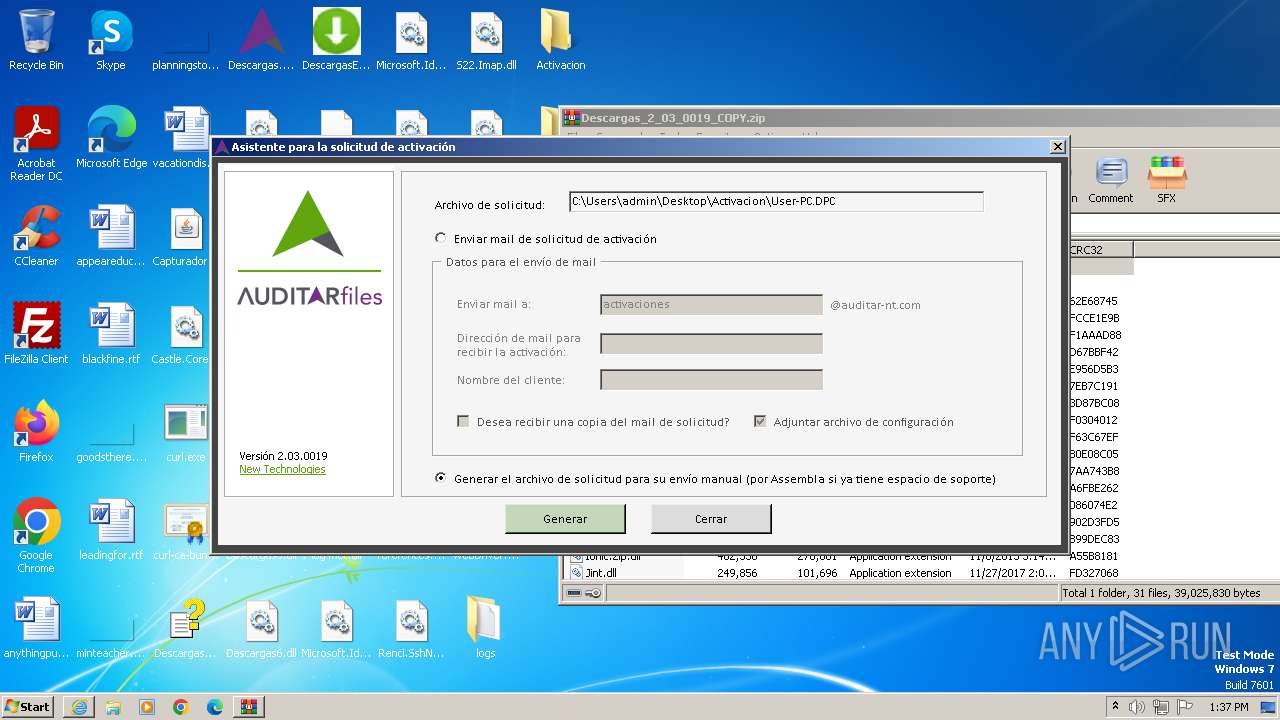Open Windows Explorer from taskbar
The height and width of the screenshot is (720, 1280).
(113, 707)
